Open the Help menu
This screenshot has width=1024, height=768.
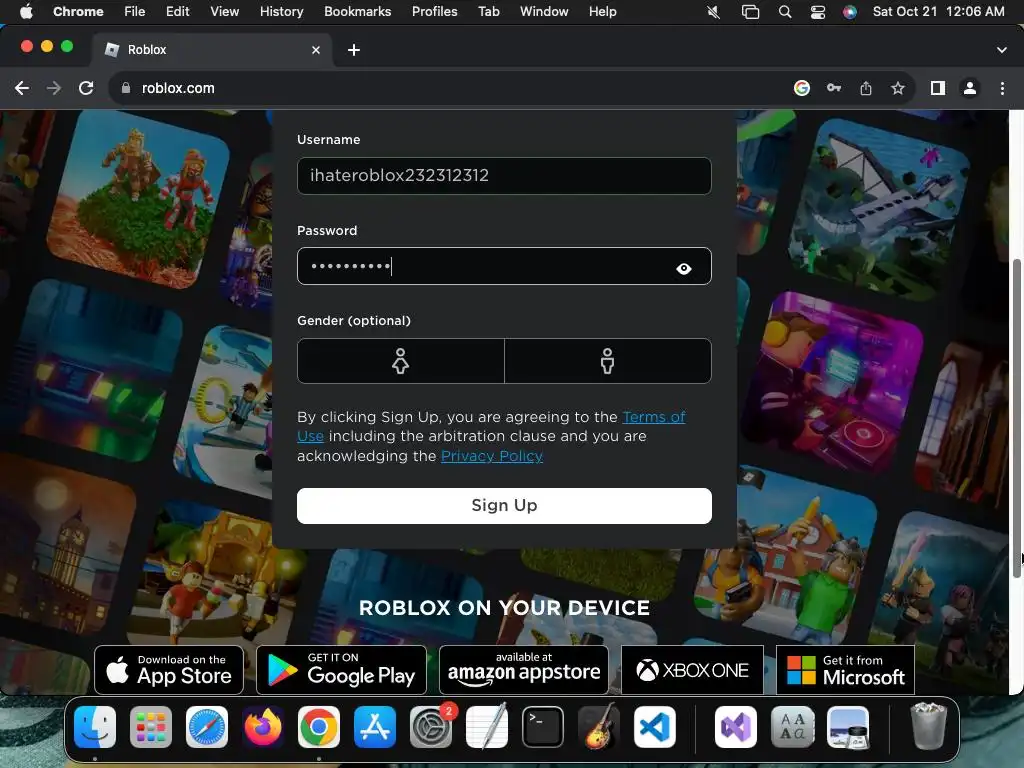coord(602,12)
